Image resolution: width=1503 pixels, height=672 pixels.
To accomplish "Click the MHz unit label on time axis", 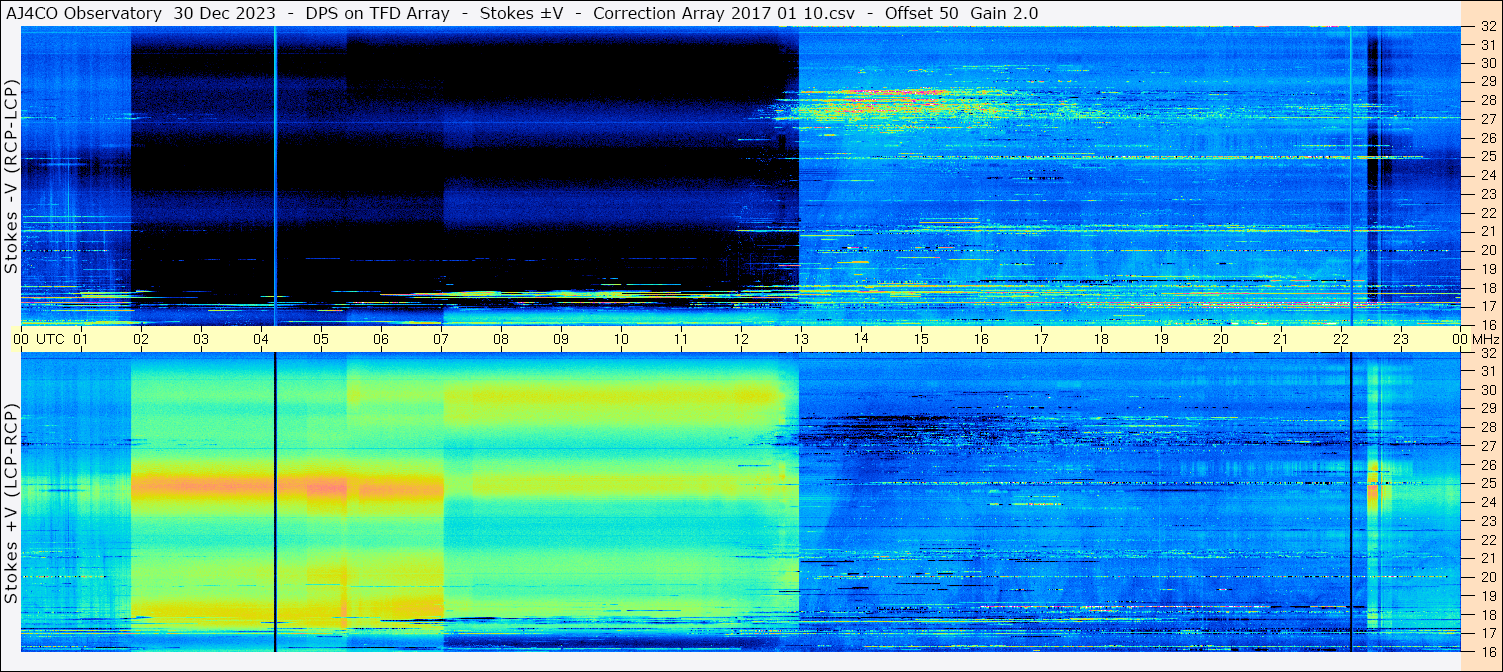I will point(1484,339).
